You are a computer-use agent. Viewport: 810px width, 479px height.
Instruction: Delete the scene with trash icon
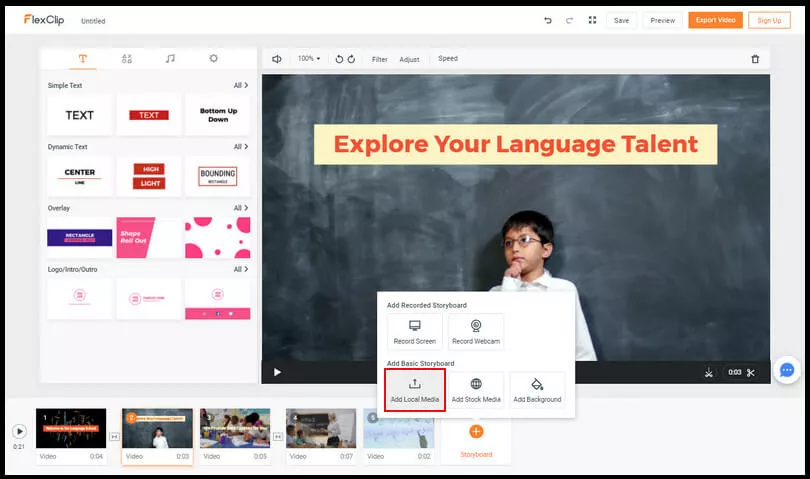coord(755,59)
